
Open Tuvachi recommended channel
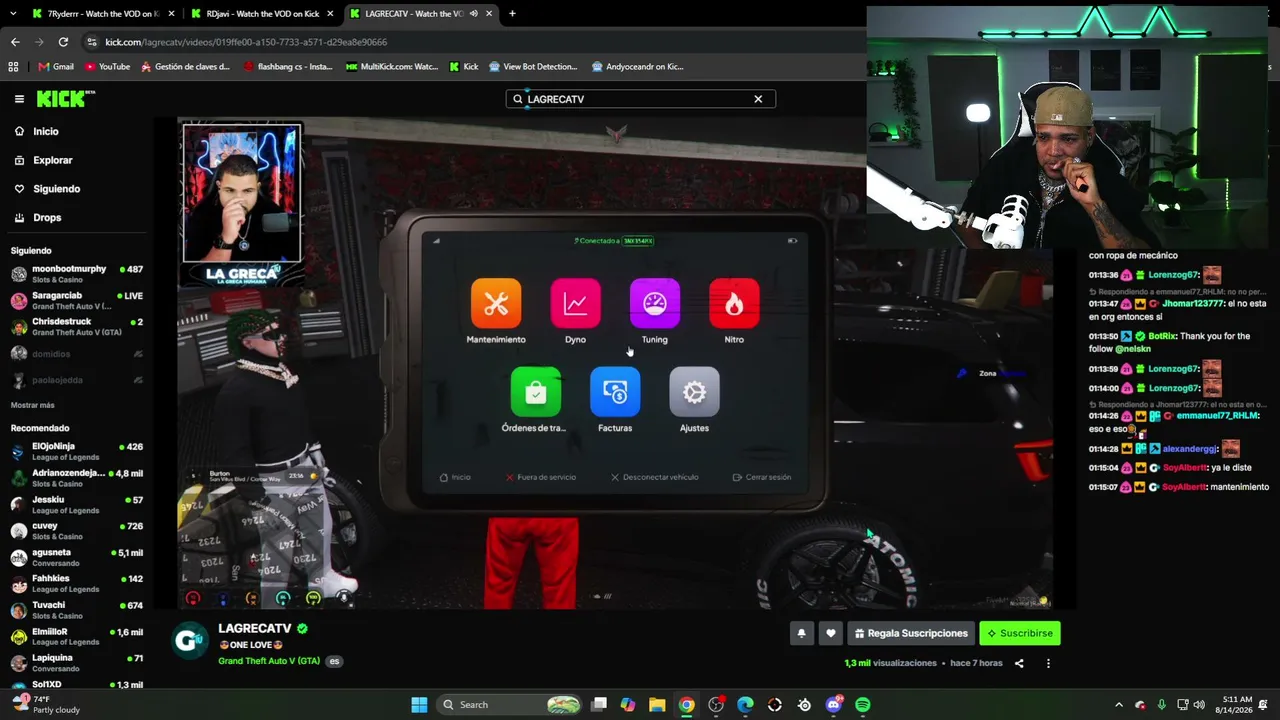click(x=77, y=610)
